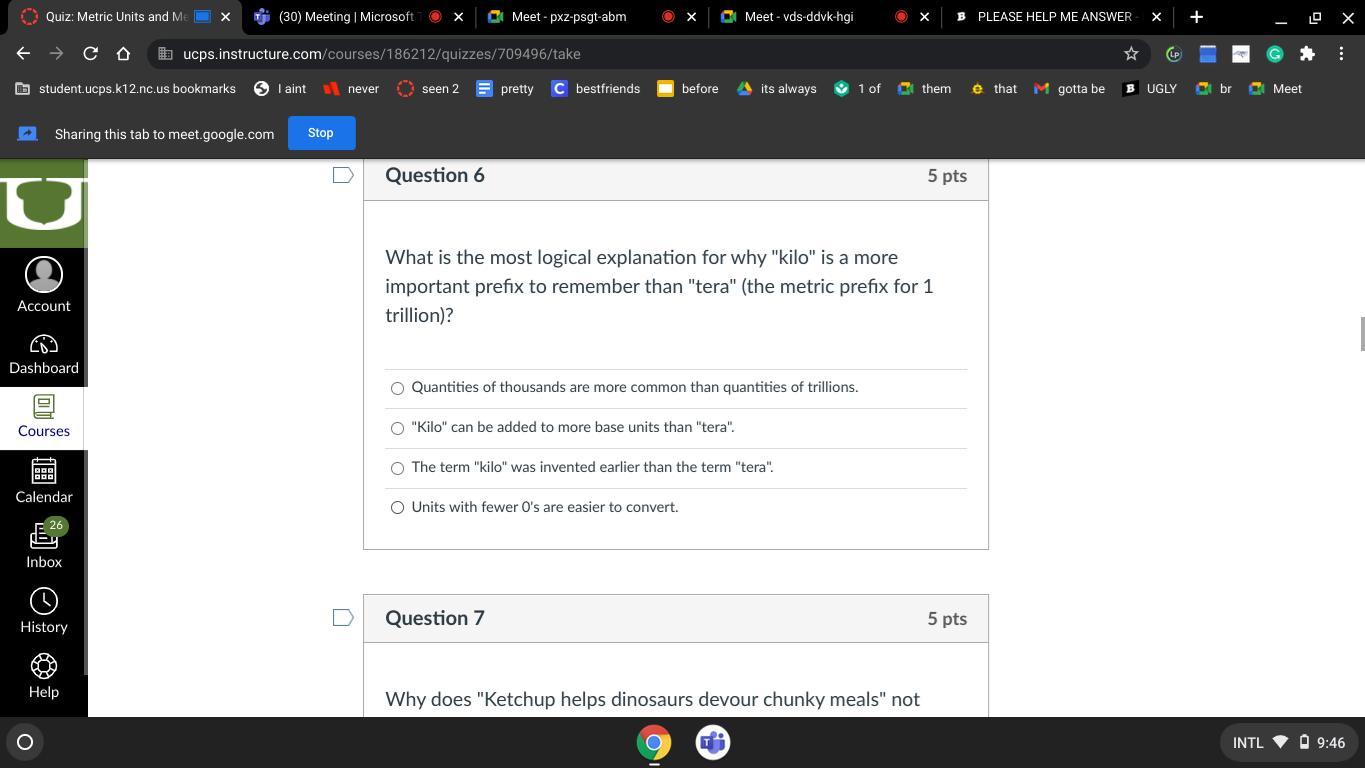Open the 'gotta be' Gmail bookmark
The height and width of the screenshot is (768, 1365).
click(1070, 89)
